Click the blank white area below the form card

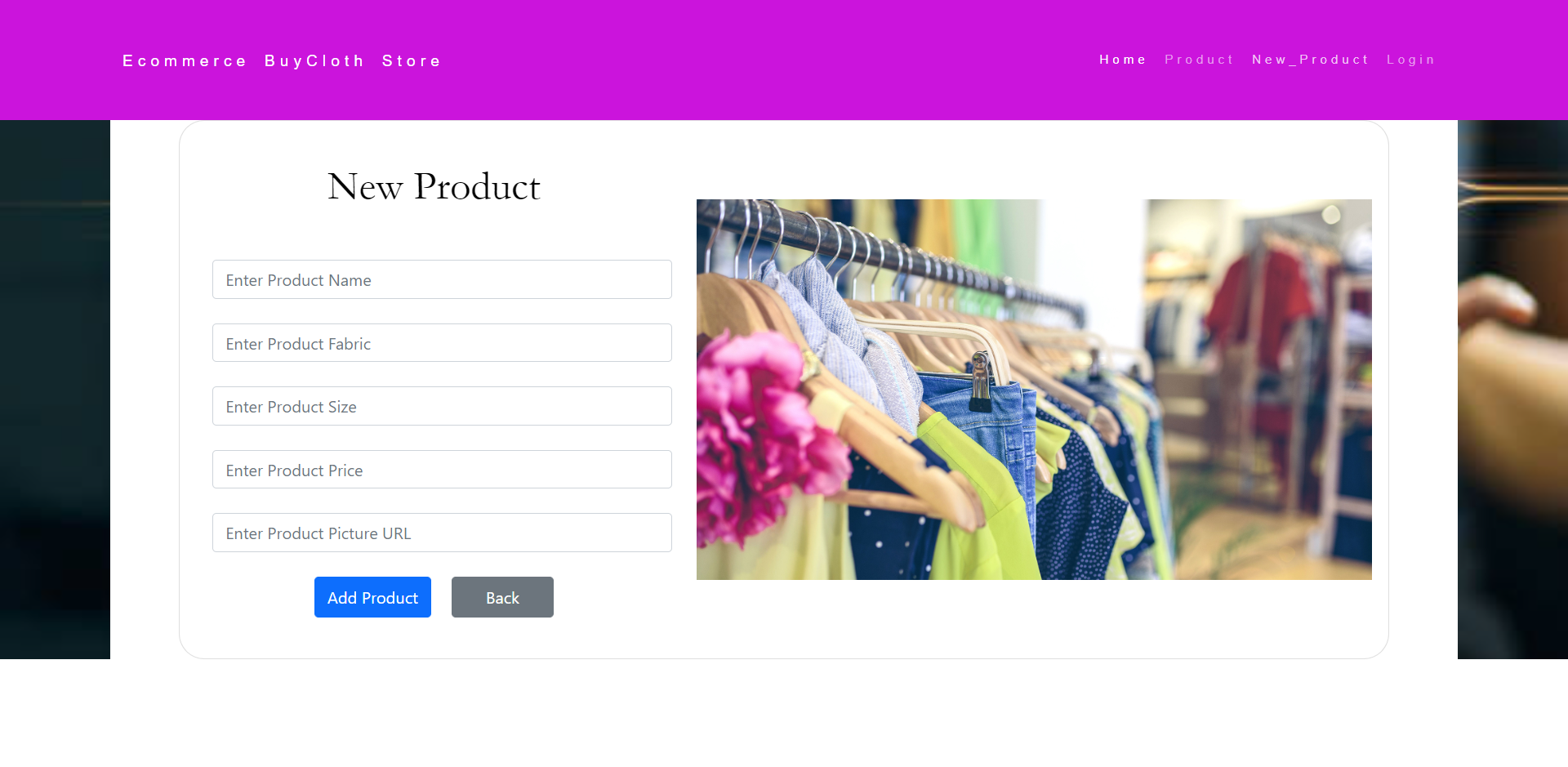click(784, 713)
